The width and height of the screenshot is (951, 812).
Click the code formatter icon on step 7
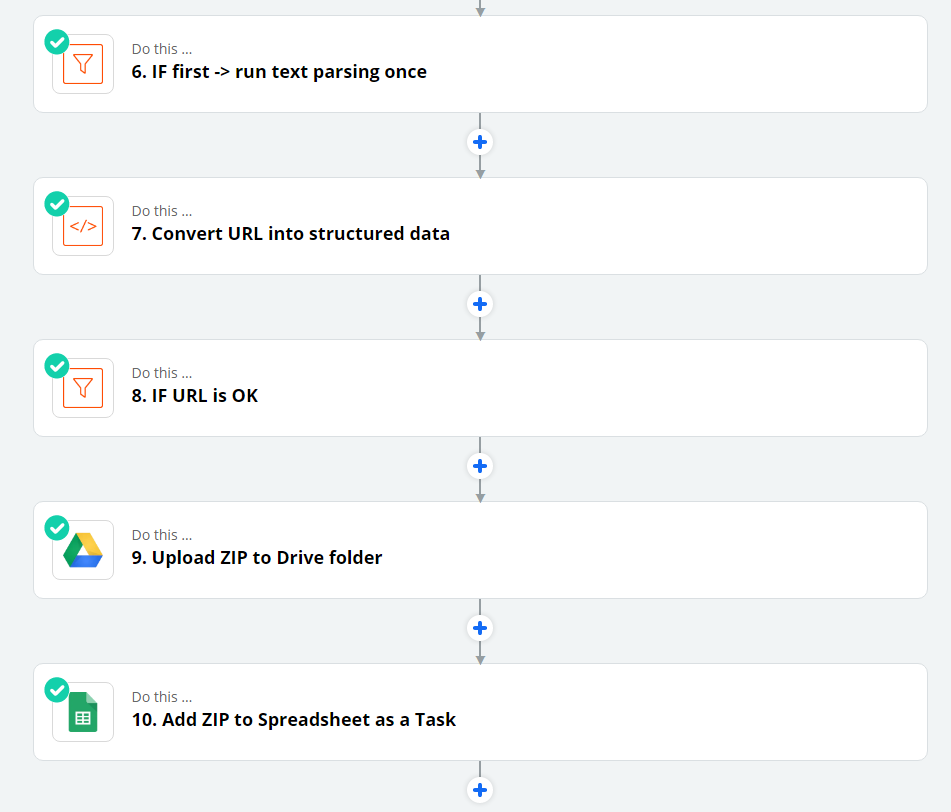click(x=82, y=225)
